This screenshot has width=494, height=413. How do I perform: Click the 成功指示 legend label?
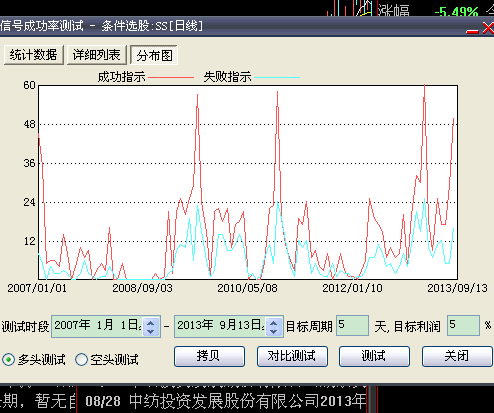(121, 77)
